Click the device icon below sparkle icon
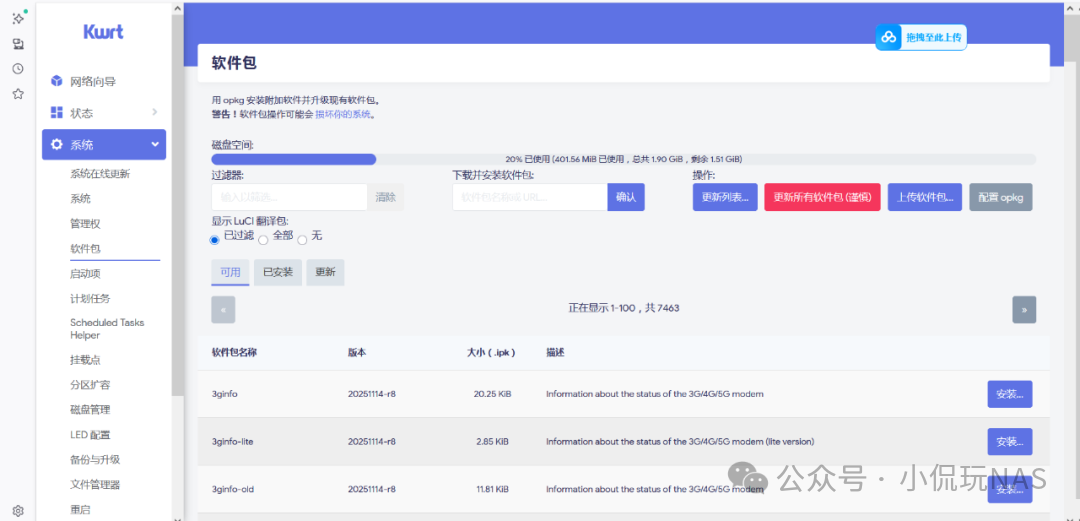The height and width of the screenshot is (521, 1080). pos(19,44)
